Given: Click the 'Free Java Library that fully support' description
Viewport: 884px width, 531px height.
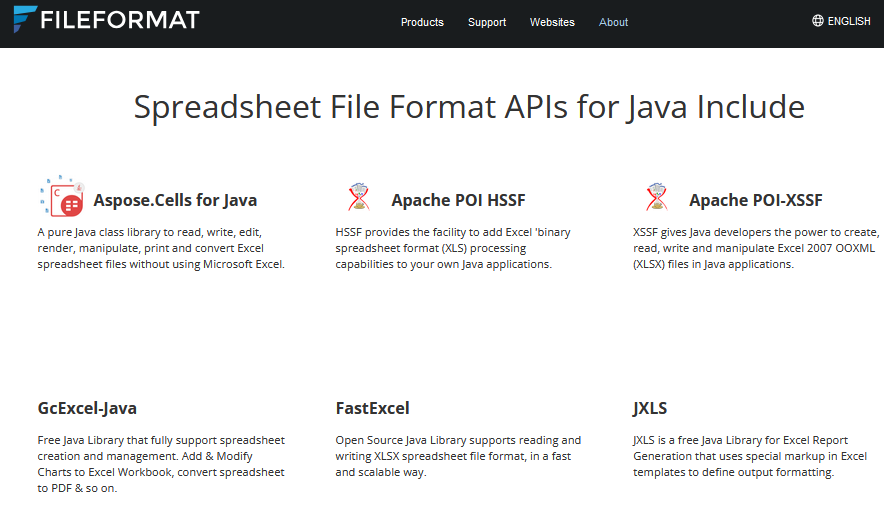Looking at the screenshot, I should tap(161, 464).
